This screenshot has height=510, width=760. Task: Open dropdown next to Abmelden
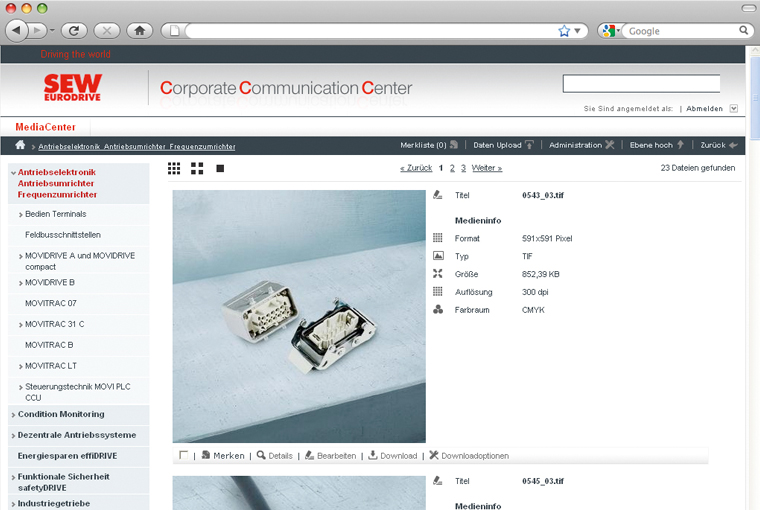(733, 108)
